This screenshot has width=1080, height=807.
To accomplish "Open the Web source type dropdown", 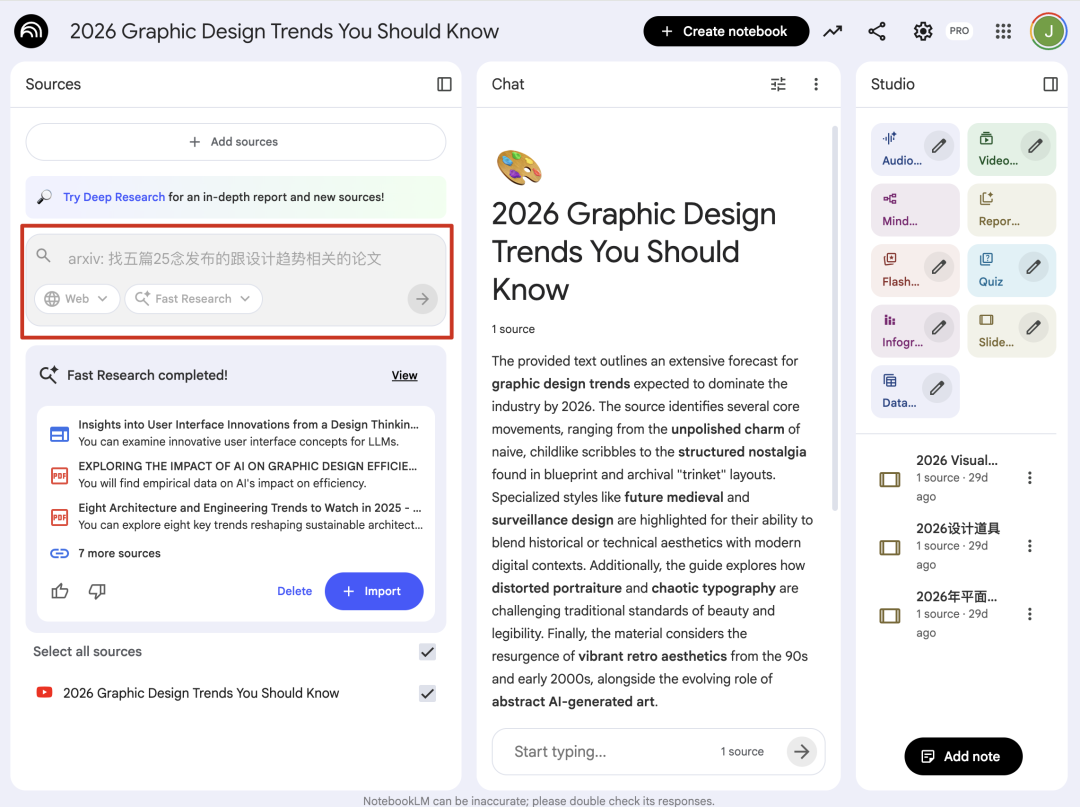I will pos(77,299).
